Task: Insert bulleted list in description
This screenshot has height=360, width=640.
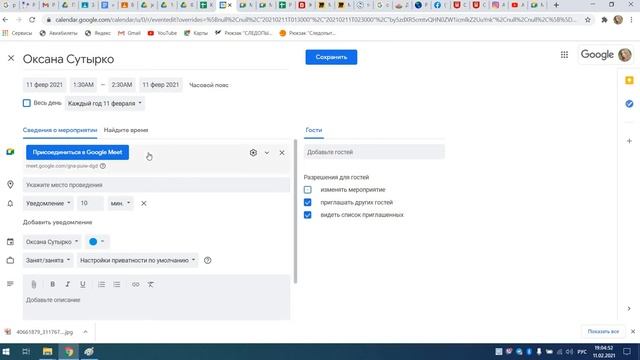Action: pyautogui.click(x=117, y=284)
